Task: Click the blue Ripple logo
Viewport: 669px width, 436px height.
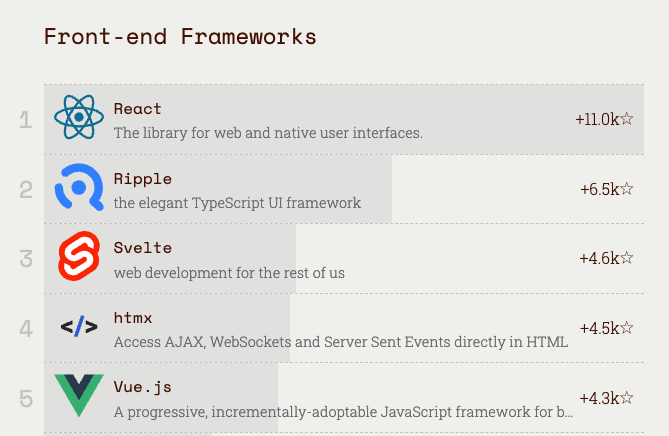Action: 79,187
